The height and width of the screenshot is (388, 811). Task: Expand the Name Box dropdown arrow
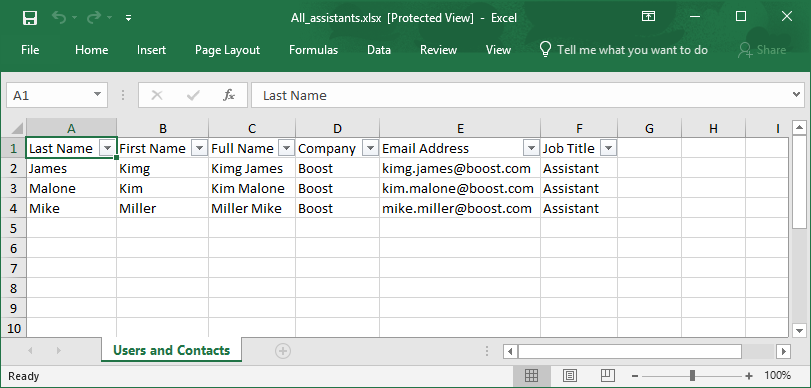[97, 95]
